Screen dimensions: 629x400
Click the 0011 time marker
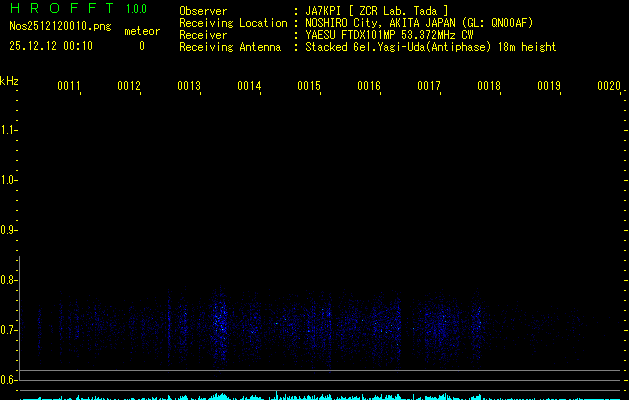coord(69,87)
